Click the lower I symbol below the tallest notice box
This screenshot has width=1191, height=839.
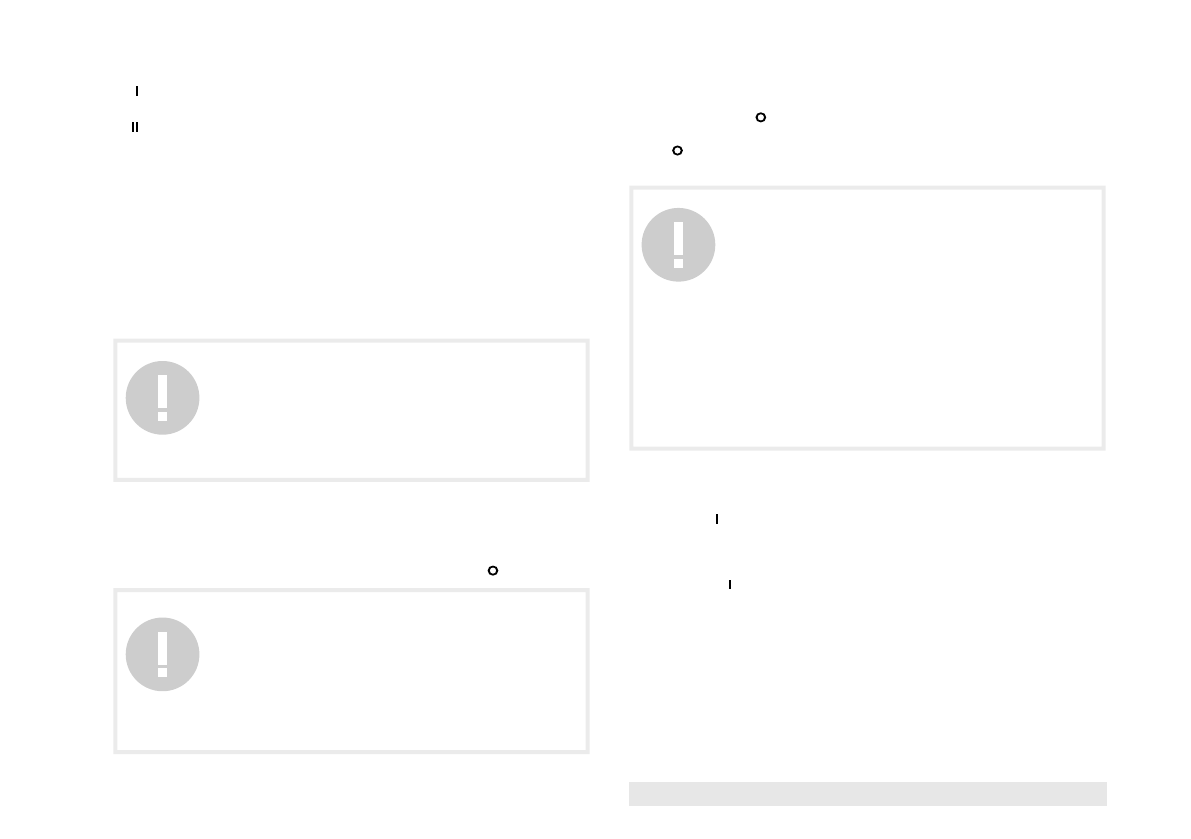tap(729, 583)
